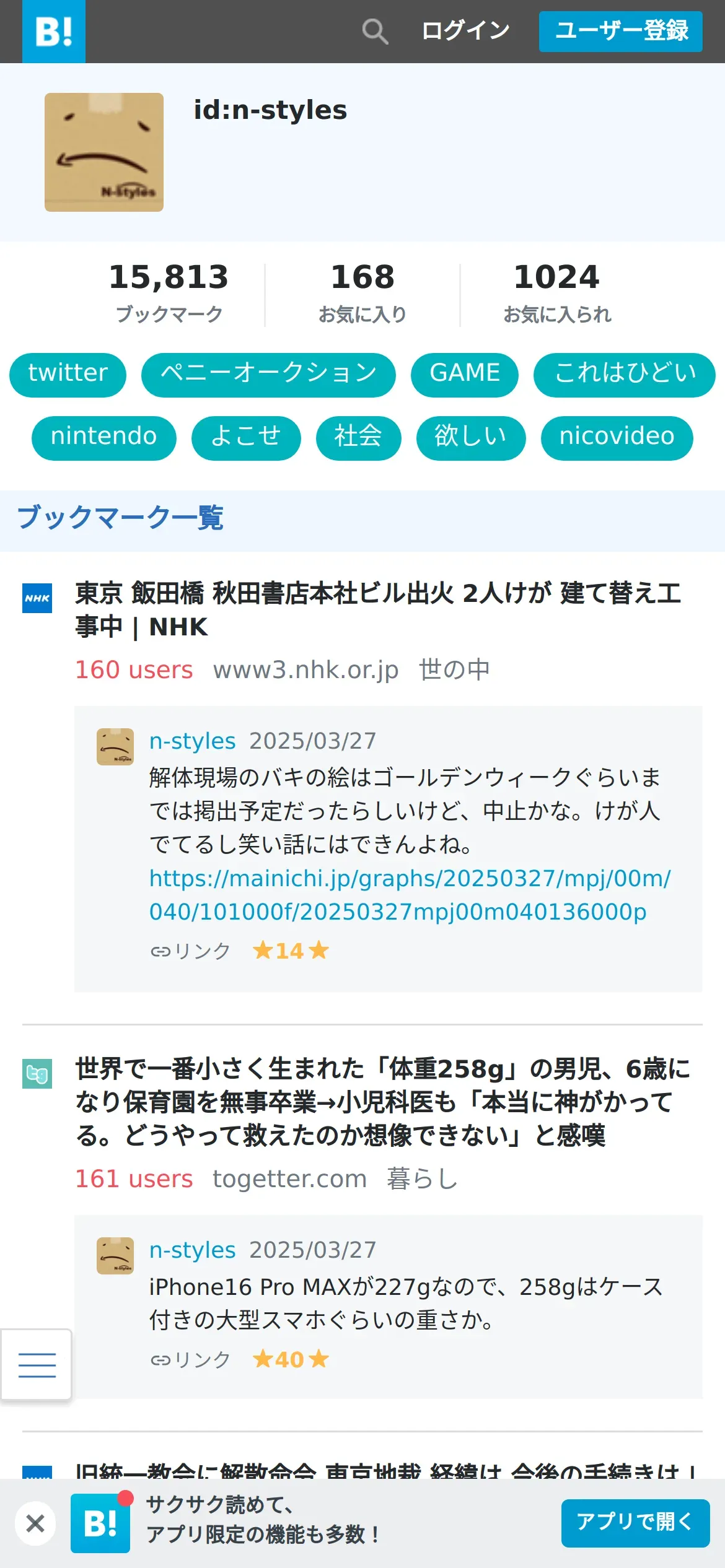This screenshot has width=725, height=1568.
Task: Click the ★40 star count
Action: [291, 1359]
